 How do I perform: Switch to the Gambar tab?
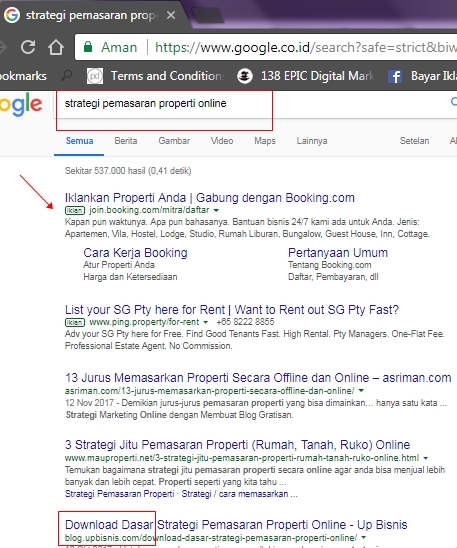174,141
